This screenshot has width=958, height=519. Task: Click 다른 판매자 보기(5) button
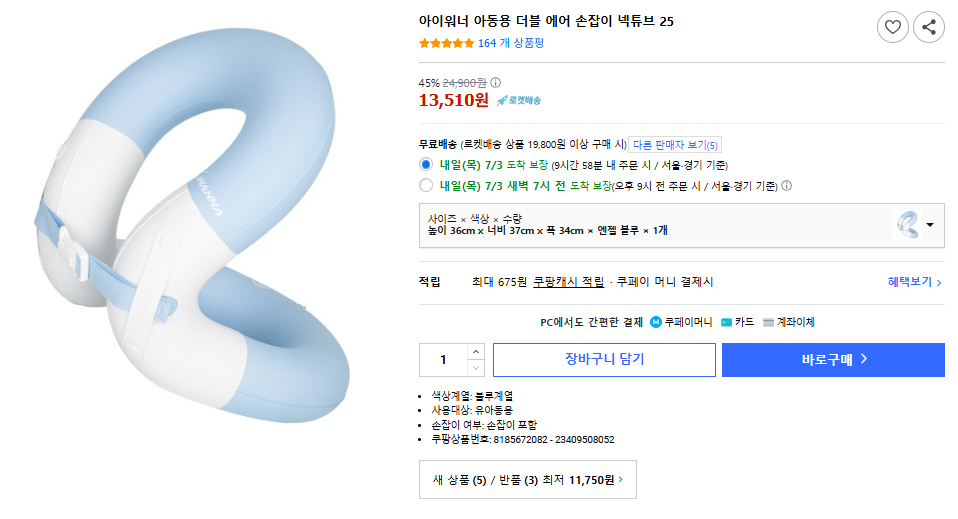675,145
